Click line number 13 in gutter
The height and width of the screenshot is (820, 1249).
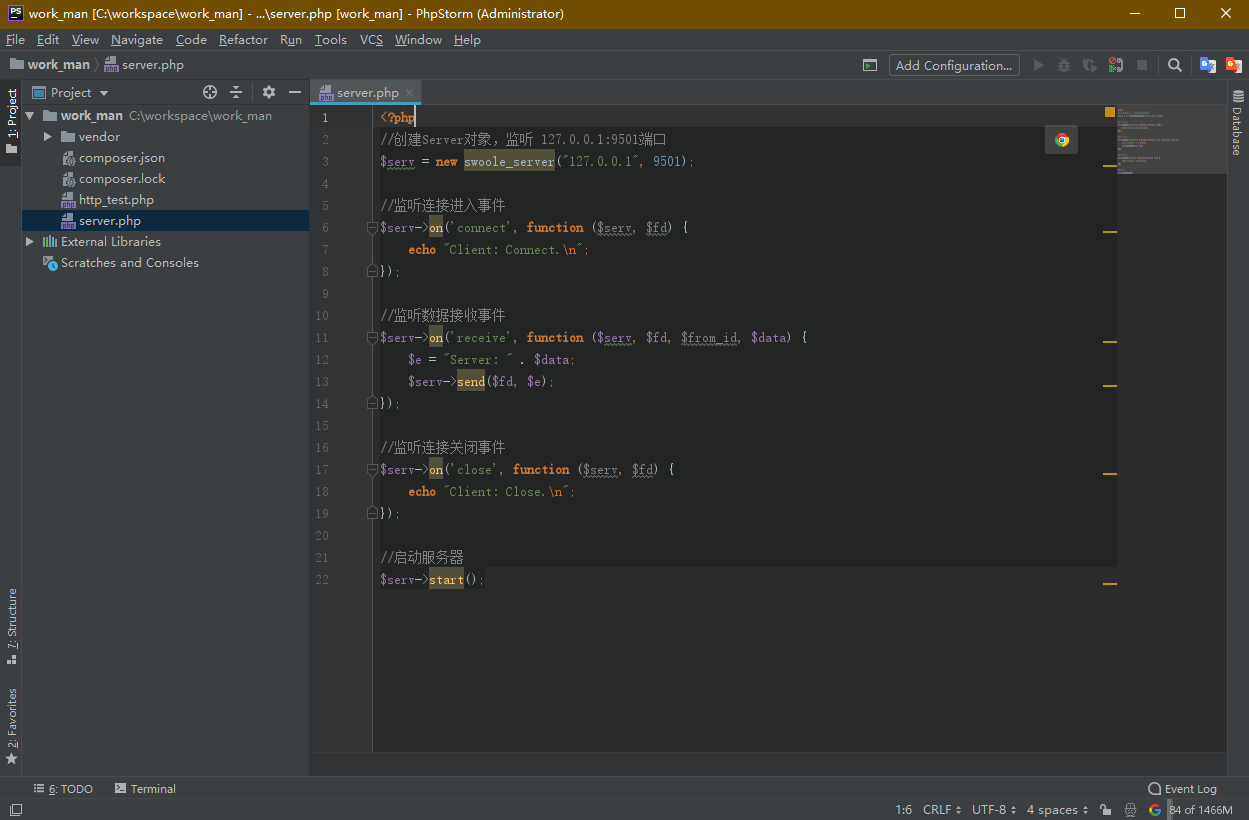(x=321, y=382)
